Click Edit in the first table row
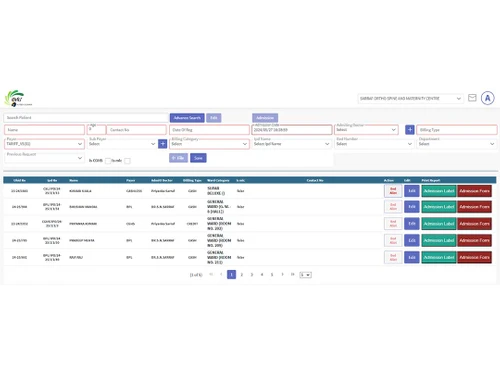The image size is (500, 375). pos(412,191)
